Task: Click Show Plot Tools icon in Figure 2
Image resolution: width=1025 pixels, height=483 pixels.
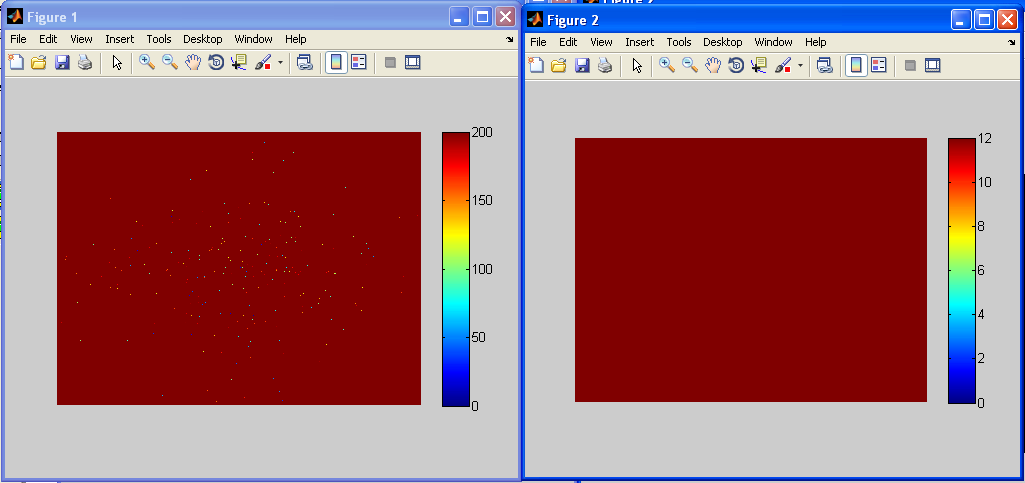Action: (933, 65)
